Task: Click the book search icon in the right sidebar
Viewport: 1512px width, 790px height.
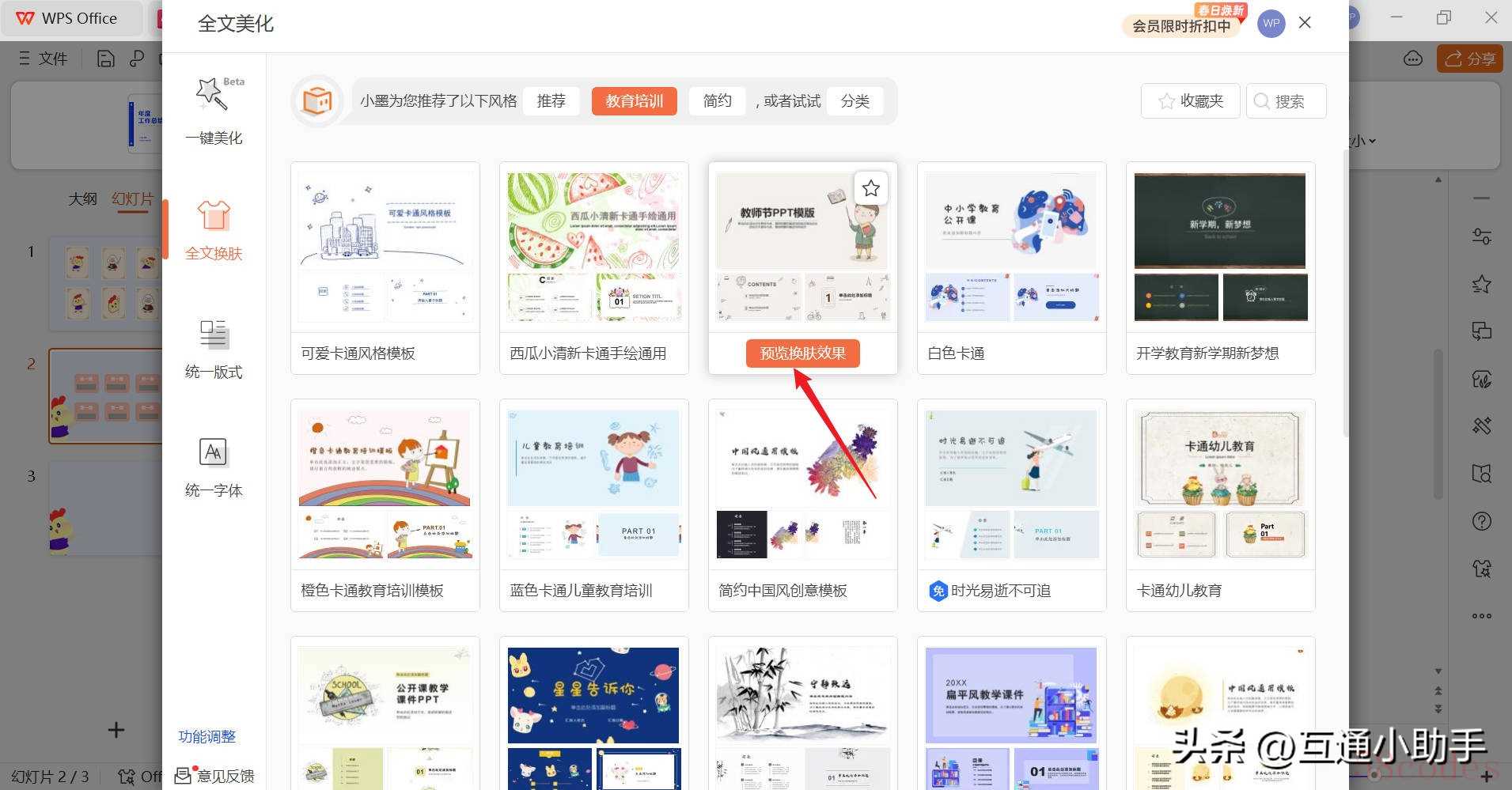Action: click(1482, 474)
